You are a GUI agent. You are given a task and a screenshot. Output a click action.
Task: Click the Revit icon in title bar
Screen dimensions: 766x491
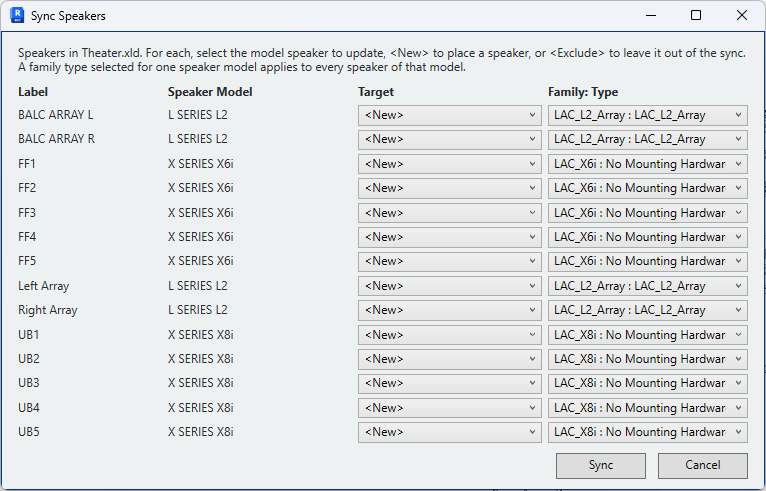(17, 15)
